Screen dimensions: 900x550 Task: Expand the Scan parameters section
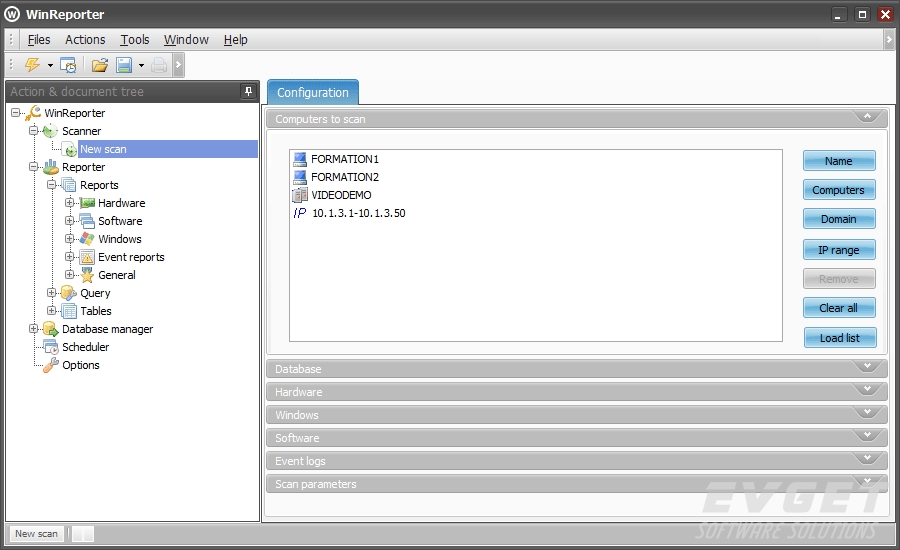(x=867, y=481)
